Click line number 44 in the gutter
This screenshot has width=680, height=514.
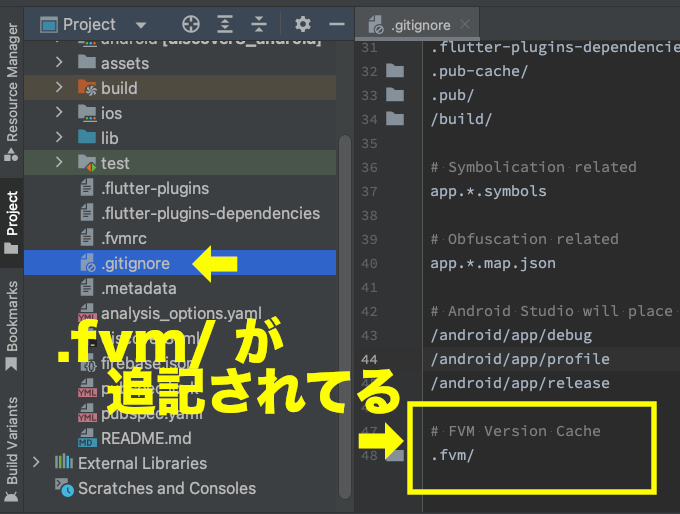point(369,360)
